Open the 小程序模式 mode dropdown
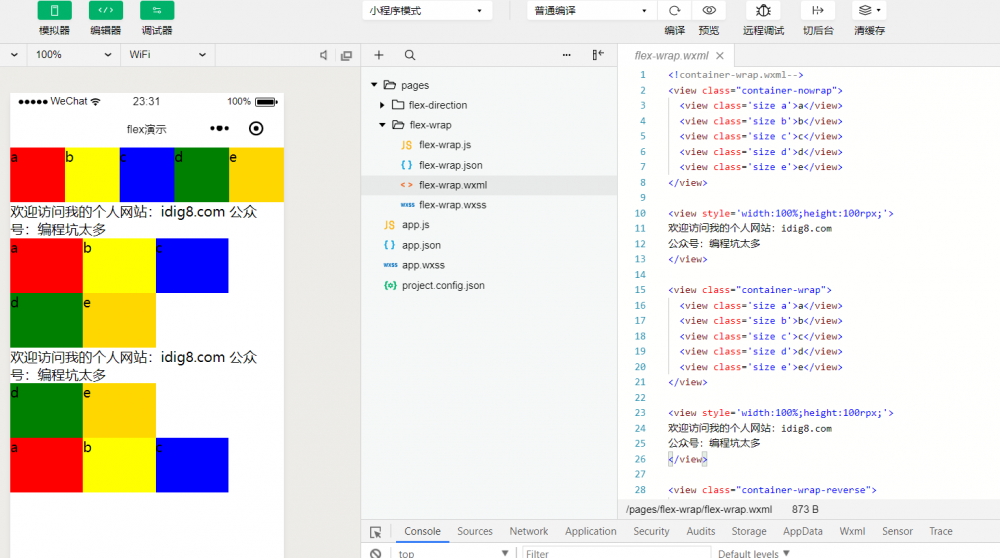1000x558 pixels. click(427, 11)
